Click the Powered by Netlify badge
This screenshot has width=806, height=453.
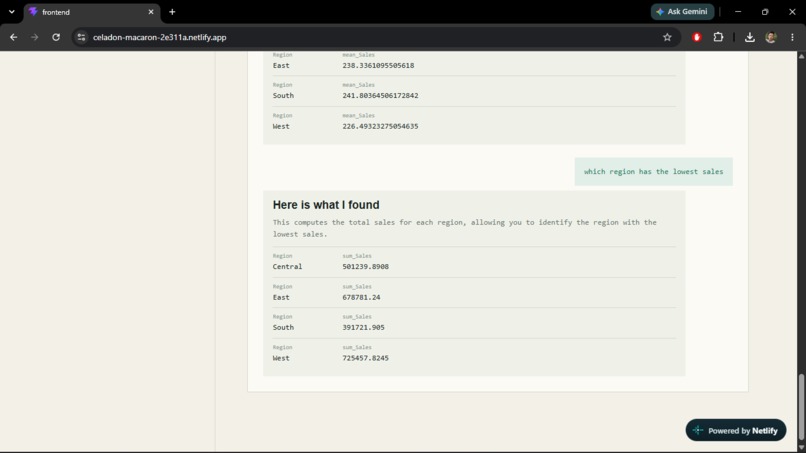click(736, 430)
